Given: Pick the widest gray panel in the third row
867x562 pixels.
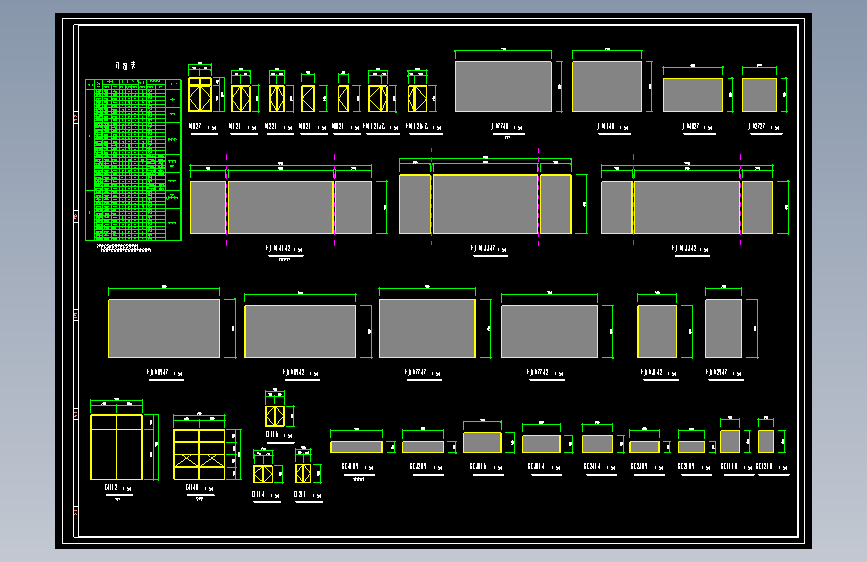Looking at the screenshot, I should 164,329.
